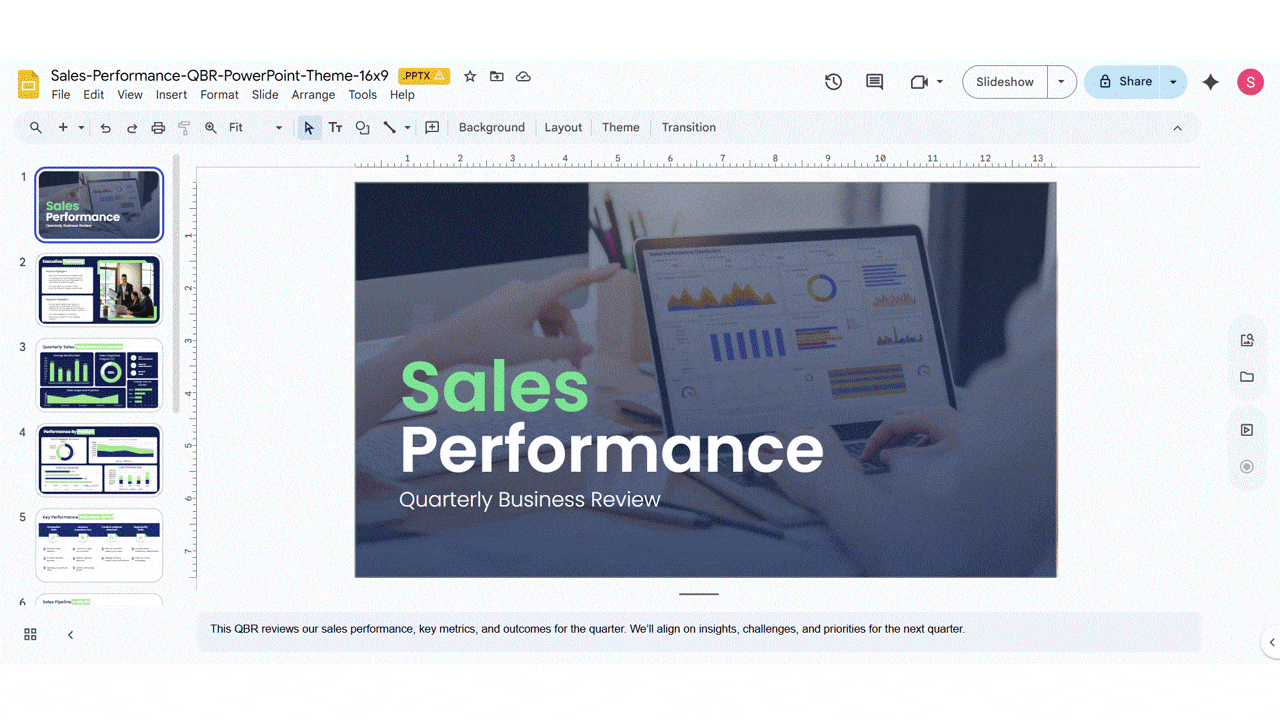Open the Insert menu
Screen dimensions: 1280x720
coord(171,94)
